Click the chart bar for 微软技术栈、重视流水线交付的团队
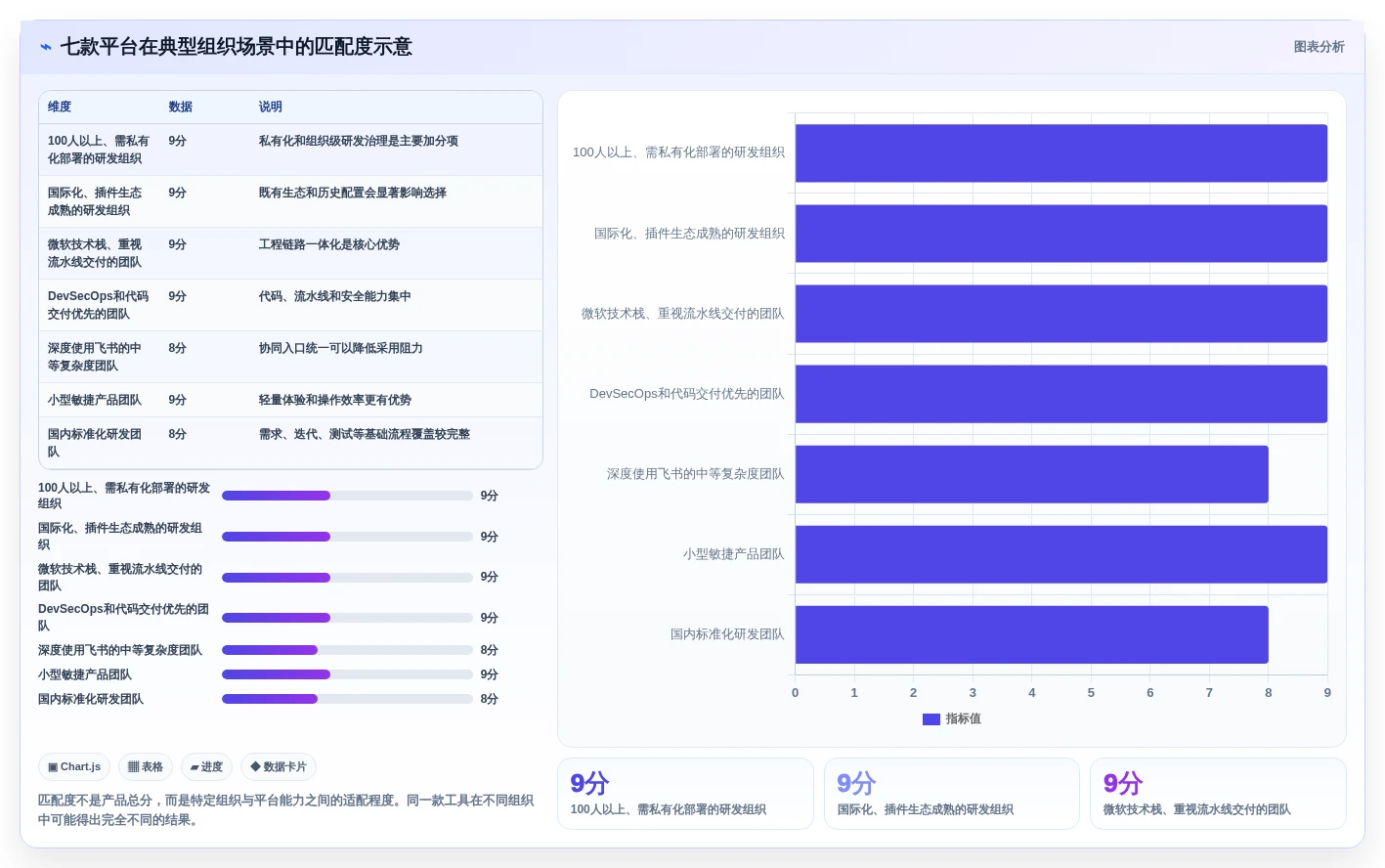 click(1061, 314)
